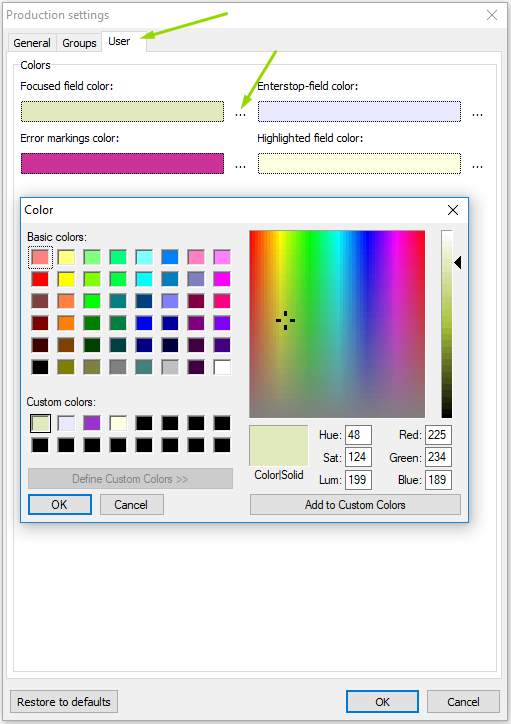
Task: Confirm the Color dialog with OK
Action: tap(60, 505)
